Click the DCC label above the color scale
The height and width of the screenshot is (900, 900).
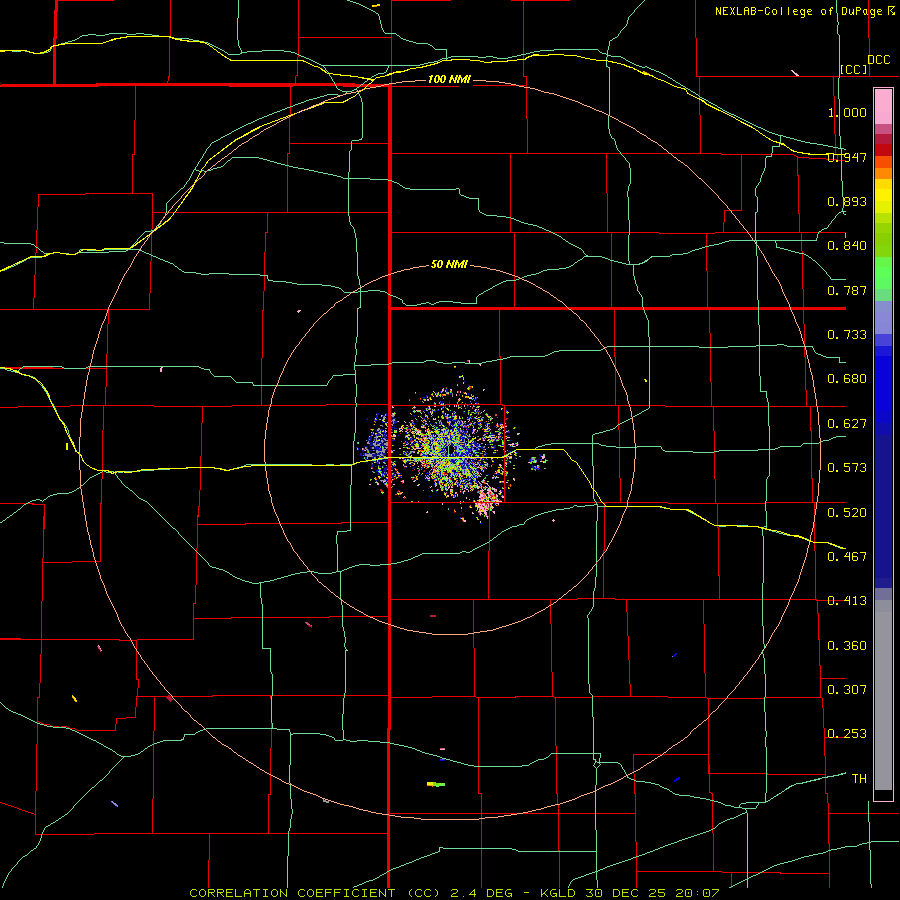coord(878,60)
